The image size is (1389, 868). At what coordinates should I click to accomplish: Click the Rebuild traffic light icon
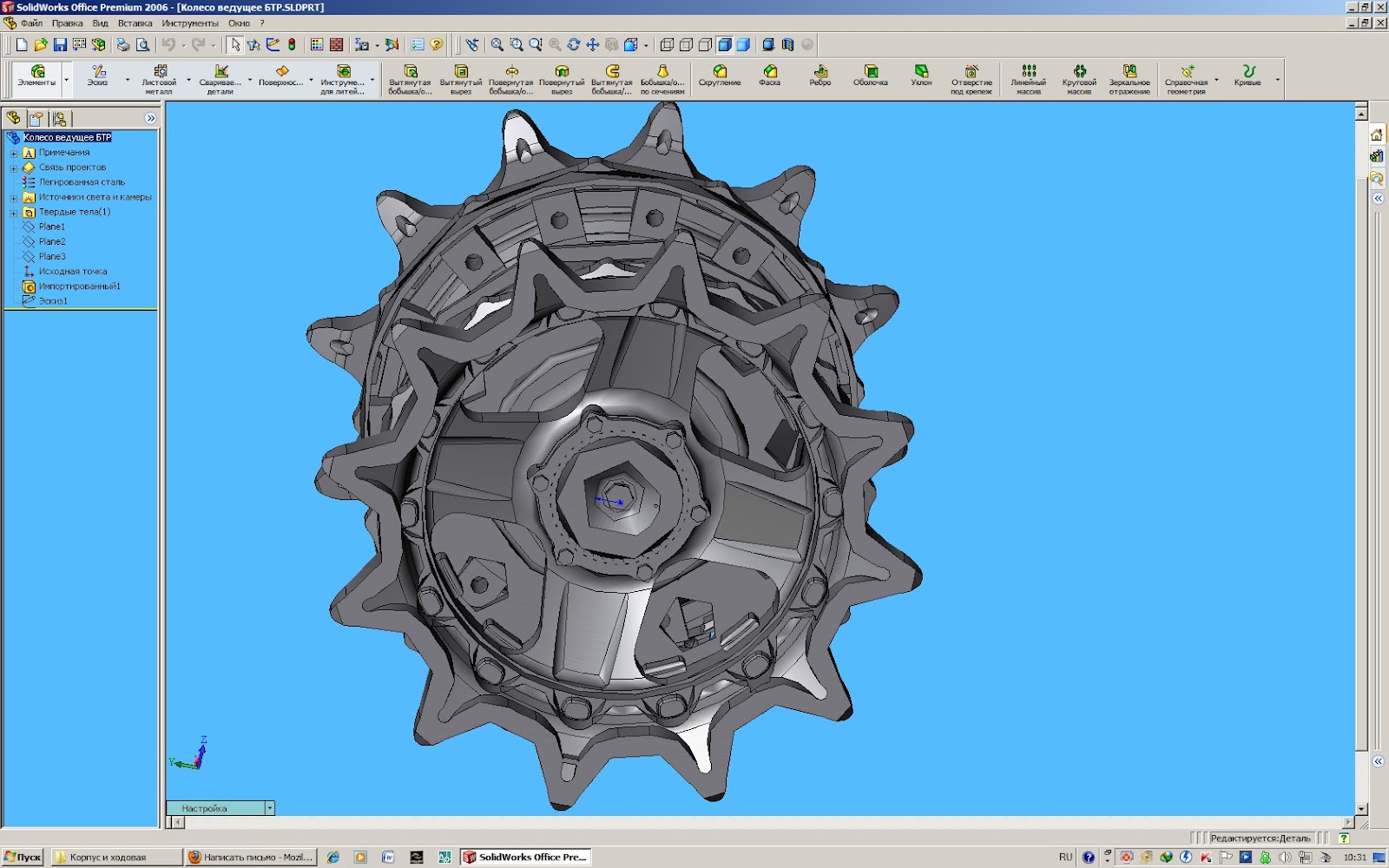(x=292, y=44)
